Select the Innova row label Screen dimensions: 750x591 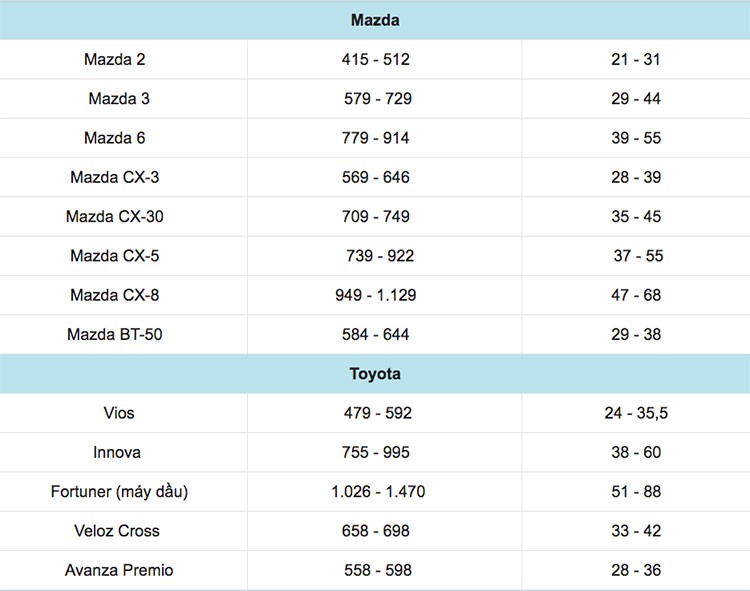[x=117, y=452]
